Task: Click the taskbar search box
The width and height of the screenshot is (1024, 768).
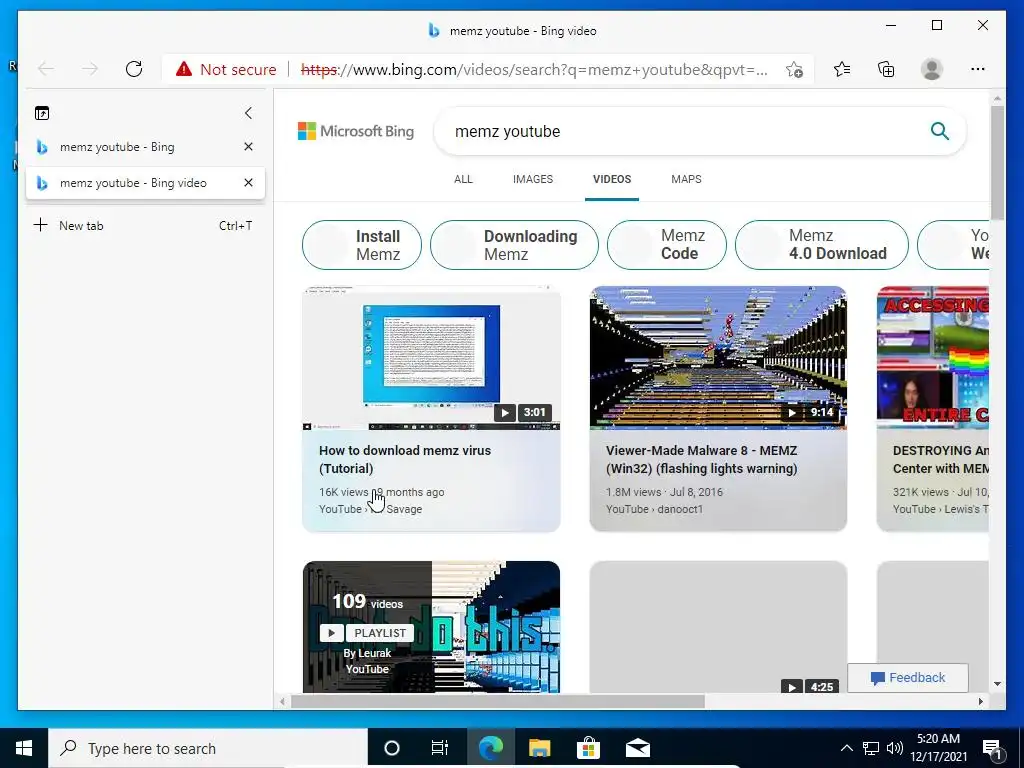Action: click(x=208, y=748)
